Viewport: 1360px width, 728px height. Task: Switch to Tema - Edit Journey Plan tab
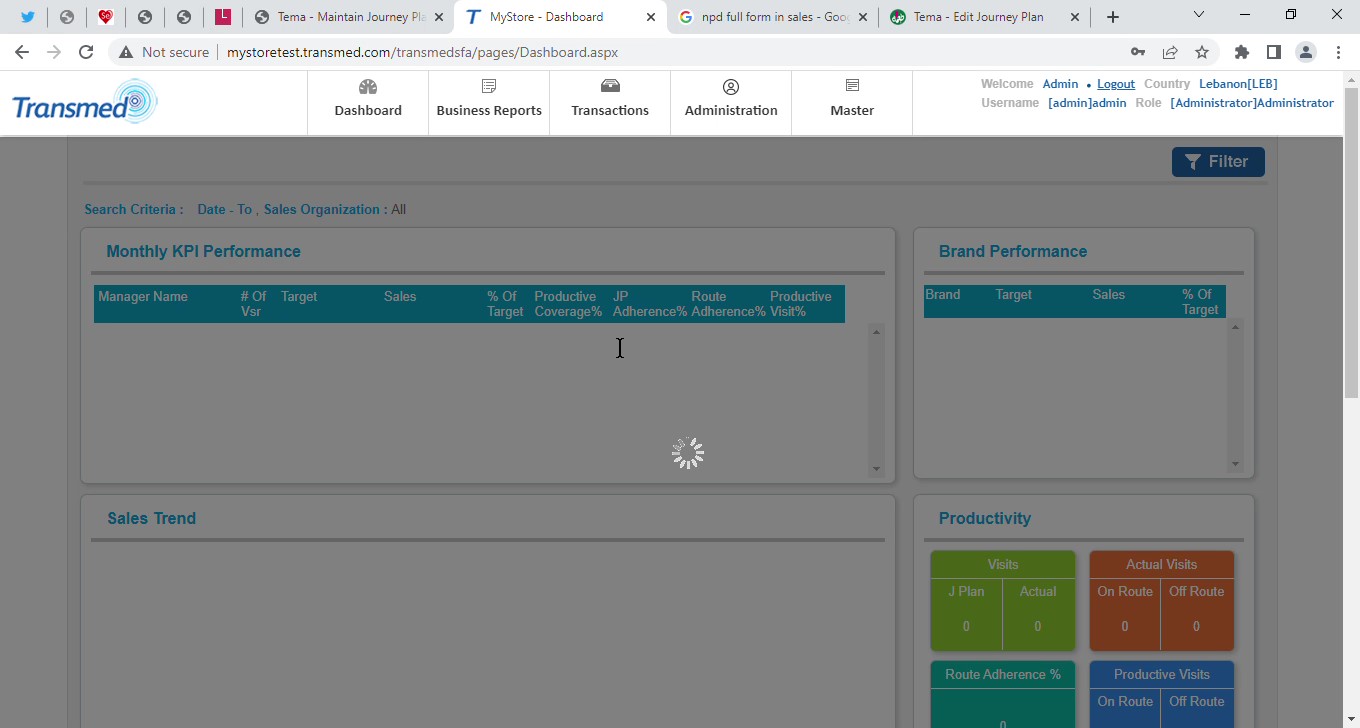978,17
